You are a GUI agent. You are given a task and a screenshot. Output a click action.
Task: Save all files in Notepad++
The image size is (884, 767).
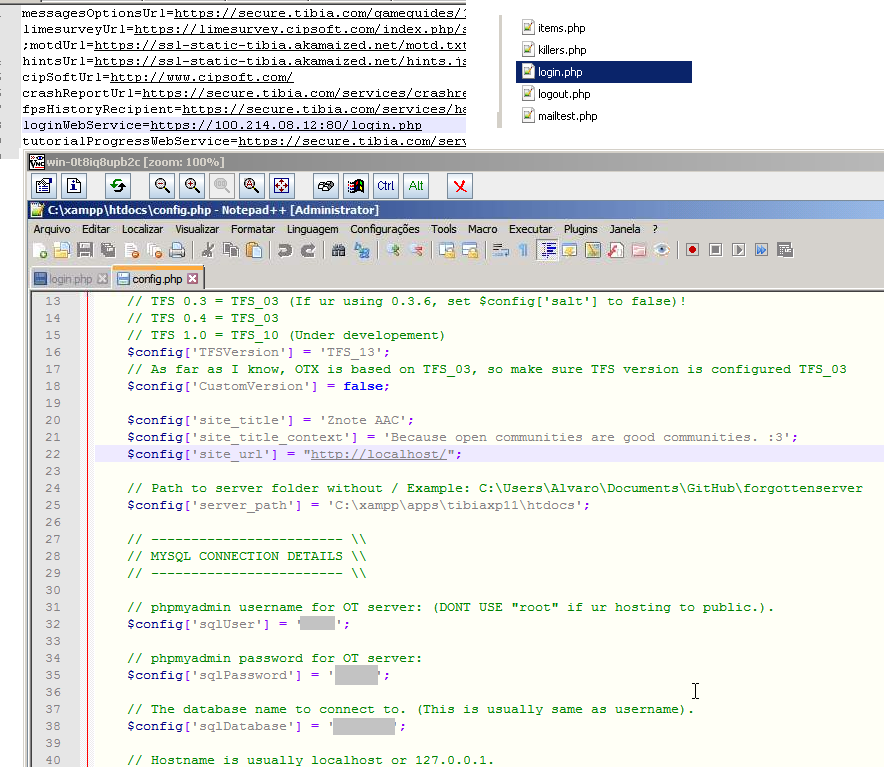coord(108,250)
